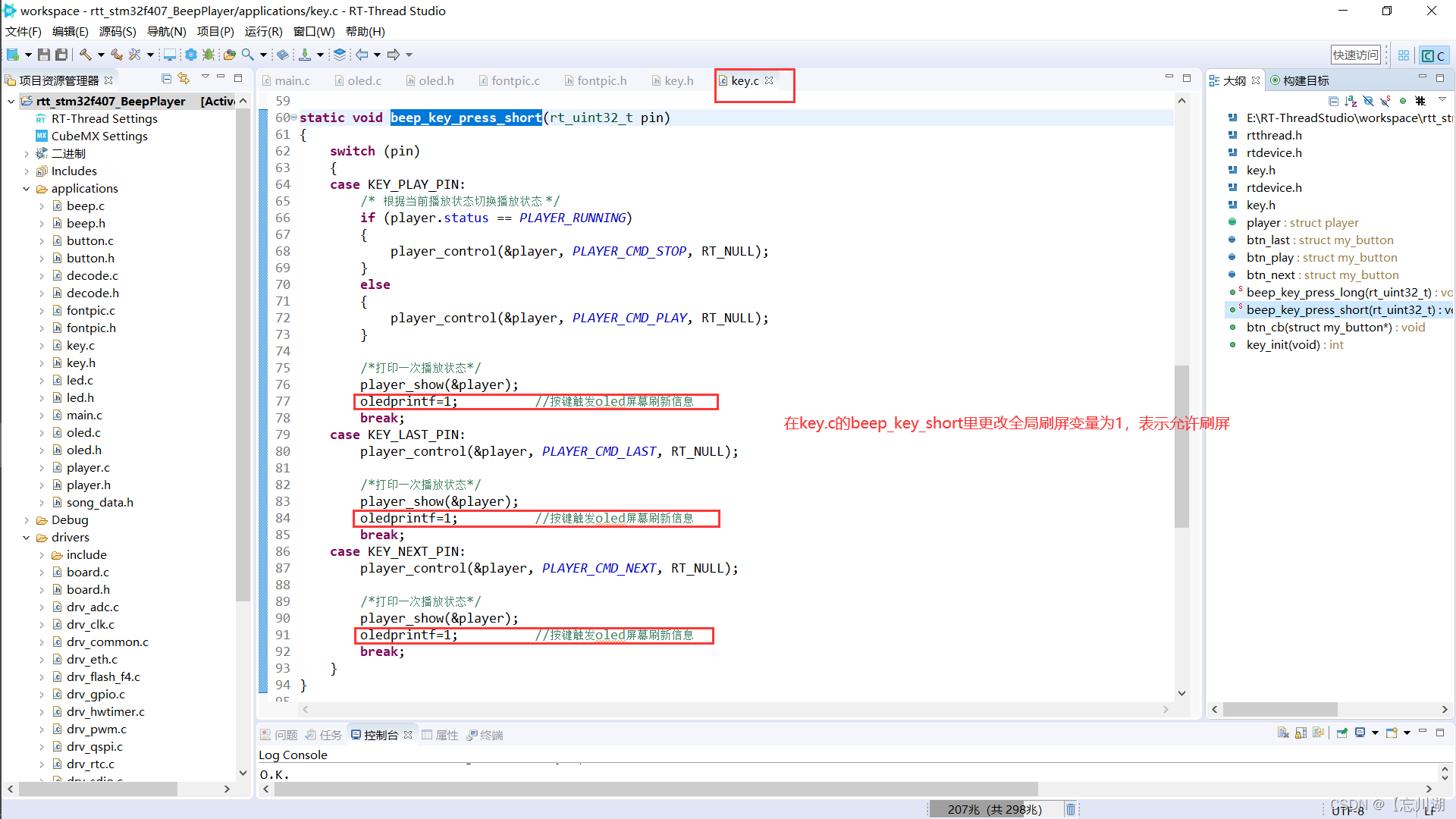Viewport: 1456px width, 819px height.
Task: Click the editor vertical scrollbar thumb
Action: tap(1181, 446)
